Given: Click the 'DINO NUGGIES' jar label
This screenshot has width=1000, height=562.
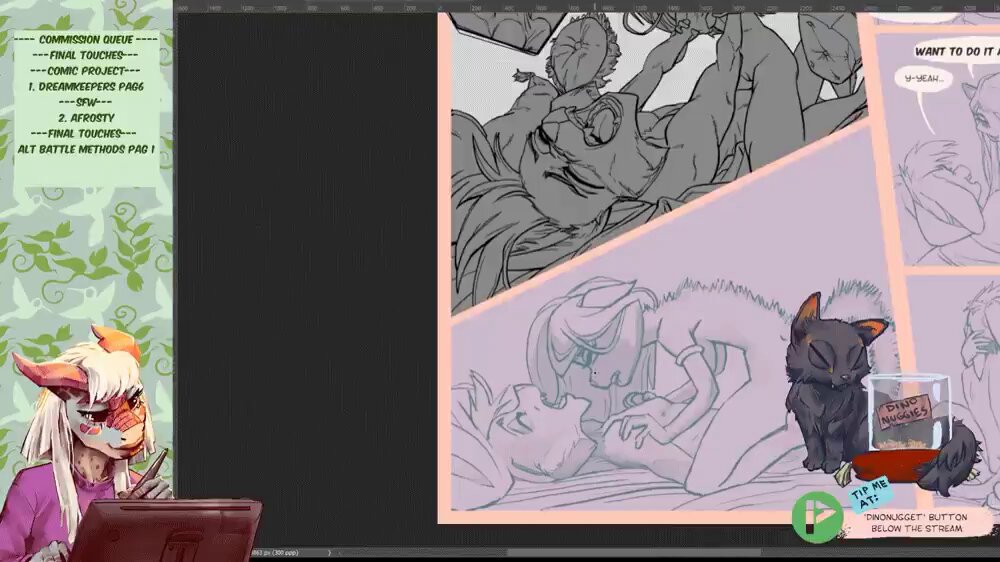Looking at the screenshot, I should [x=904, y=410].
